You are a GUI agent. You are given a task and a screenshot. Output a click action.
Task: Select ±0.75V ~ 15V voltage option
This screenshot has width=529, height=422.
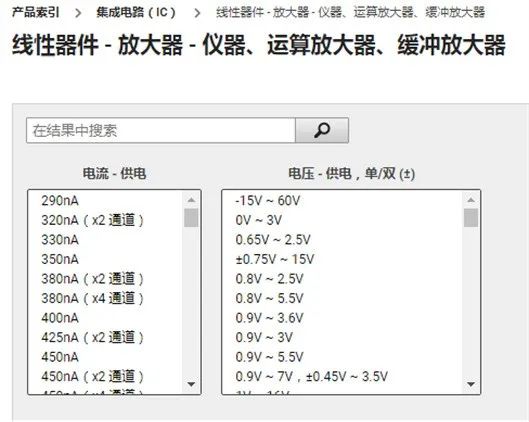coord(275,259)
